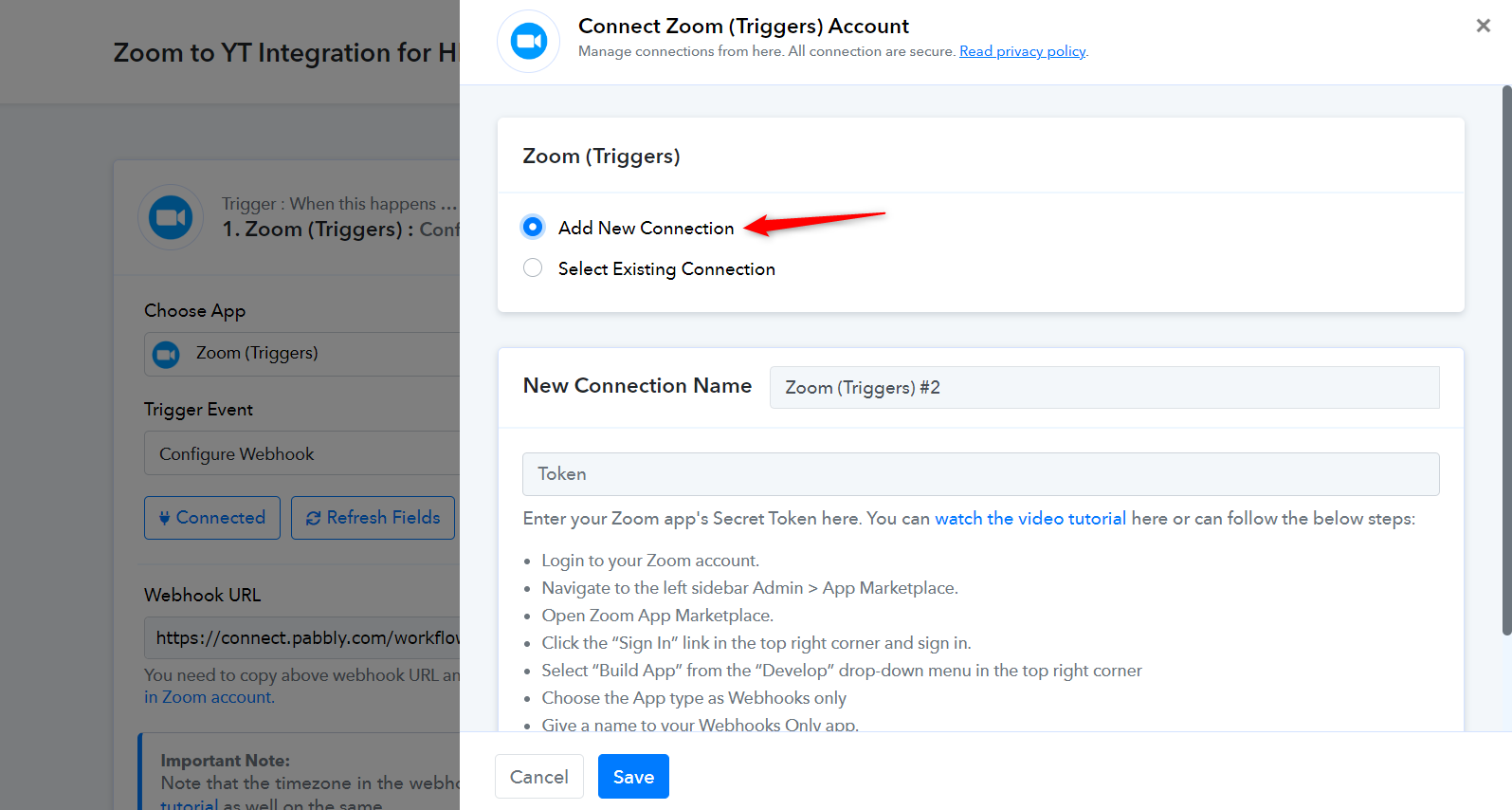
Task: Cancel the connection dialog
Action: [x=539, y=777]
